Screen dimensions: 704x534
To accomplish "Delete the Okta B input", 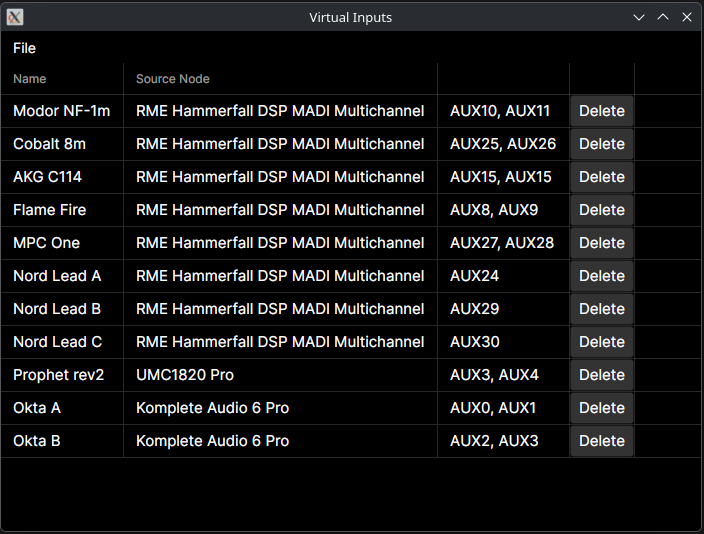I will 602,441.
